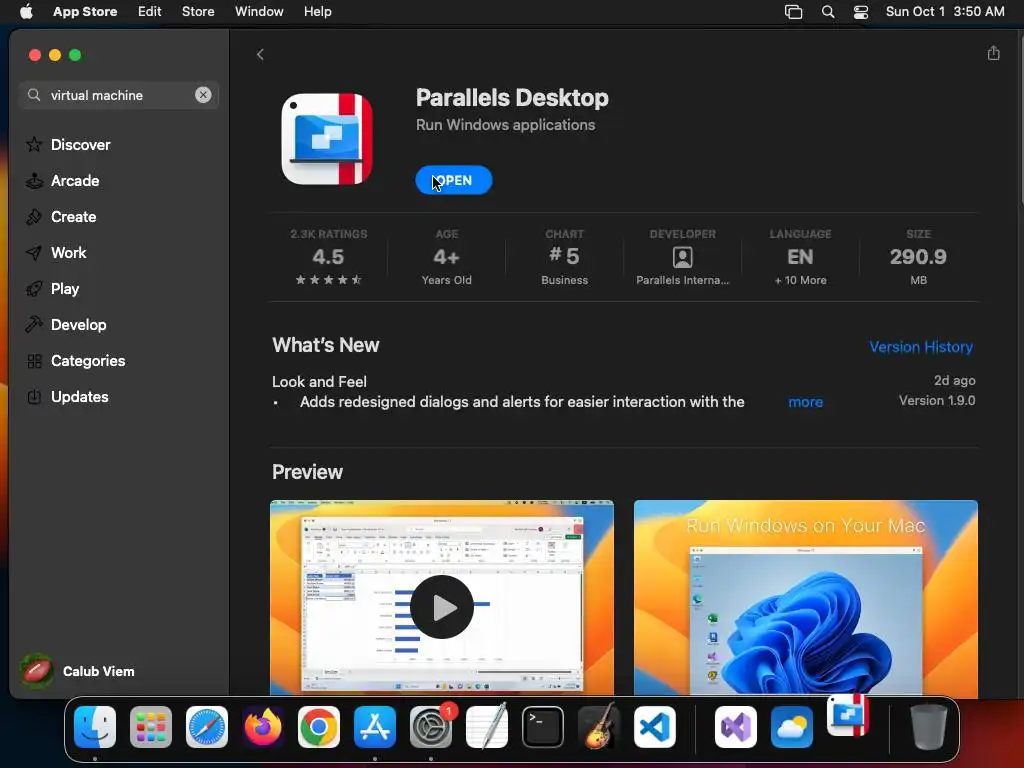Click the Parallels Desktop icon in the Dock

[848, 715]
